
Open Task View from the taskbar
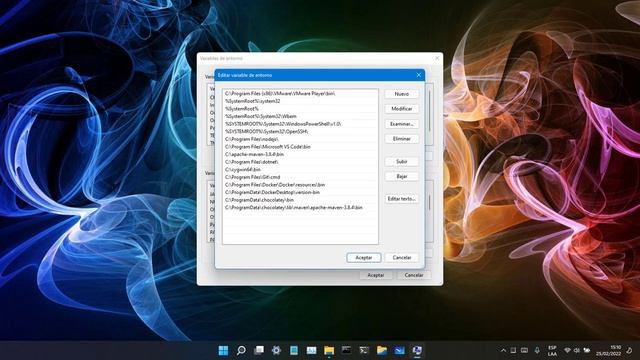click(259, 350)
